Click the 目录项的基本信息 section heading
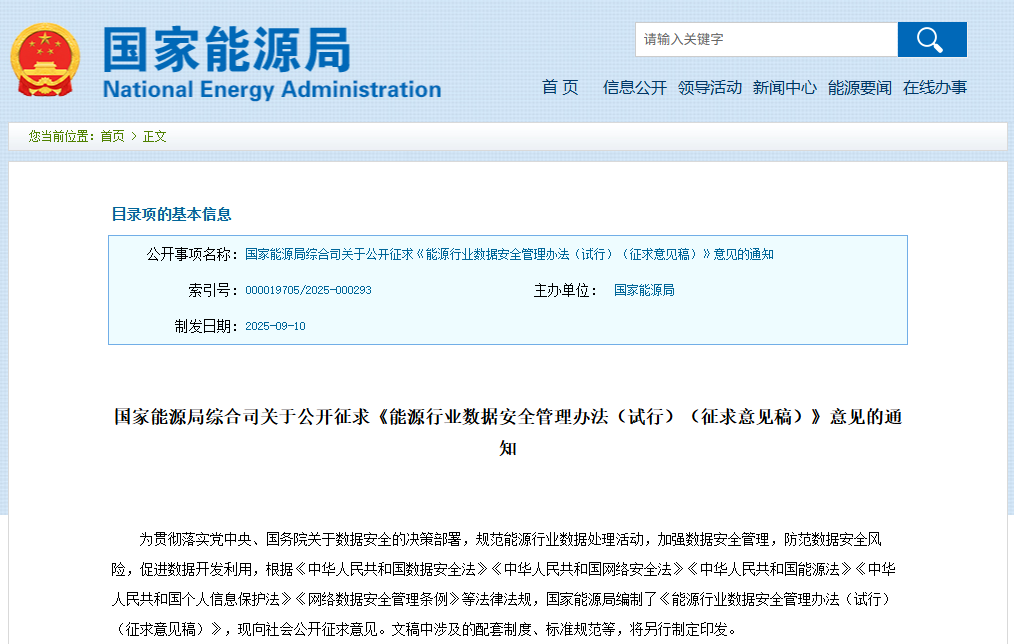This screenshot has width=1014, height=644. 171,214
